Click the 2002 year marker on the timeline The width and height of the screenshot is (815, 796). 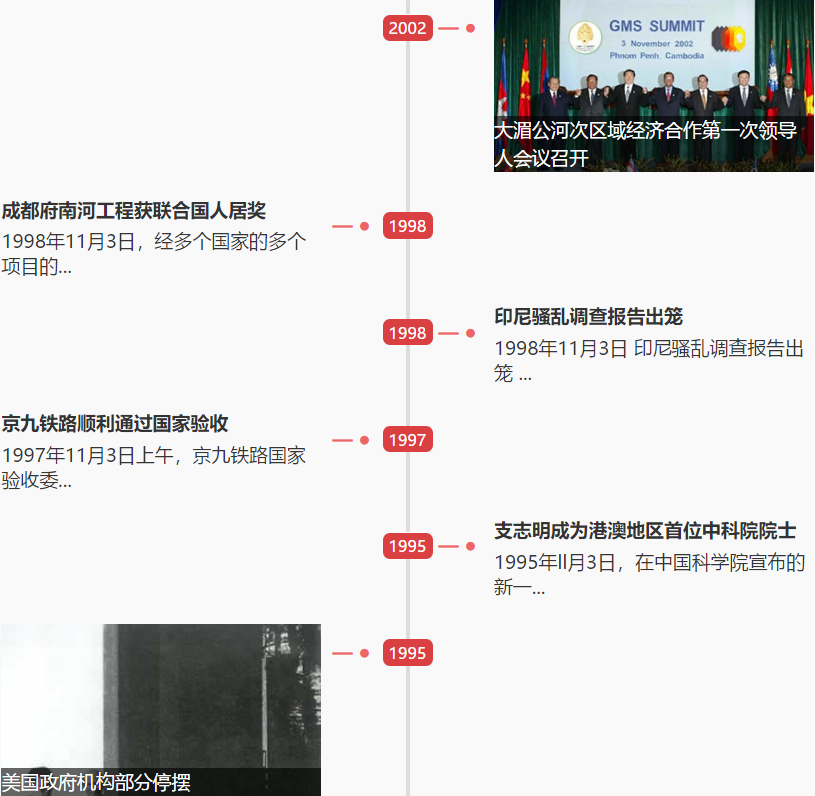tap(408, 28)
